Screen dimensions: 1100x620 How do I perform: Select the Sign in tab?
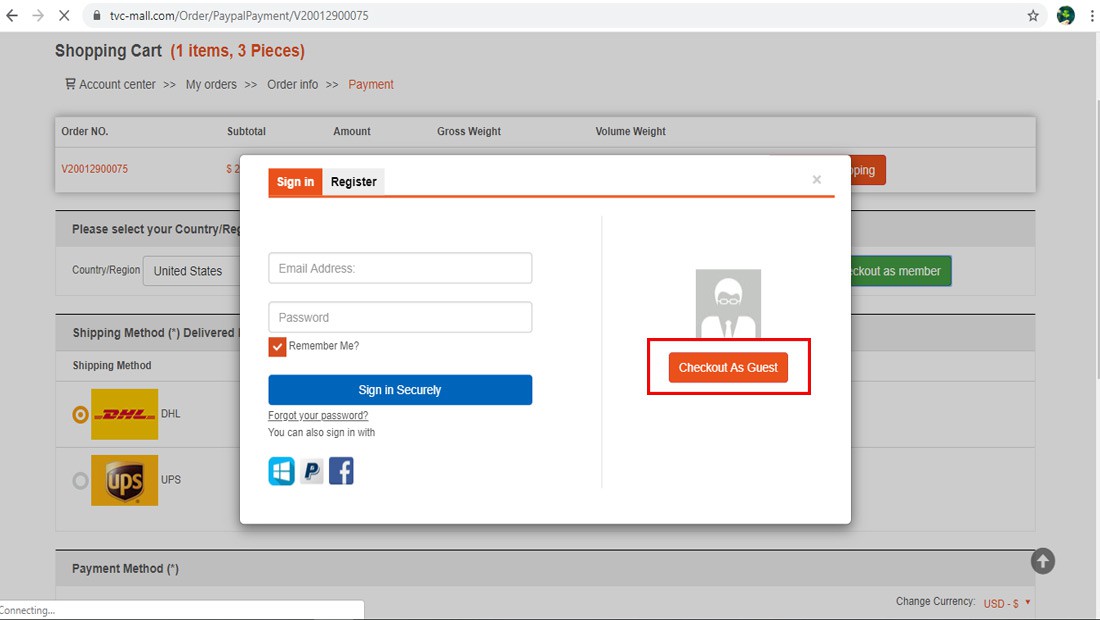coord(295,182)
